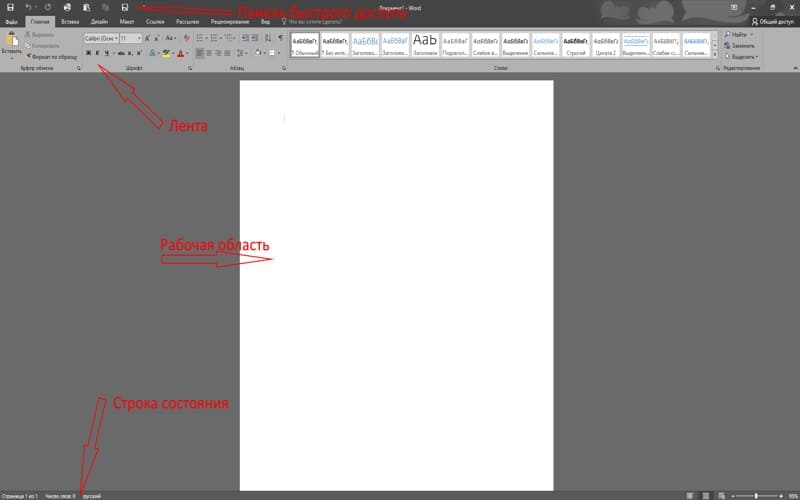Apply the Цитата 2 style
Image resolution: width=800 pixels, height=500 pixels.
(x=606, y=45)
